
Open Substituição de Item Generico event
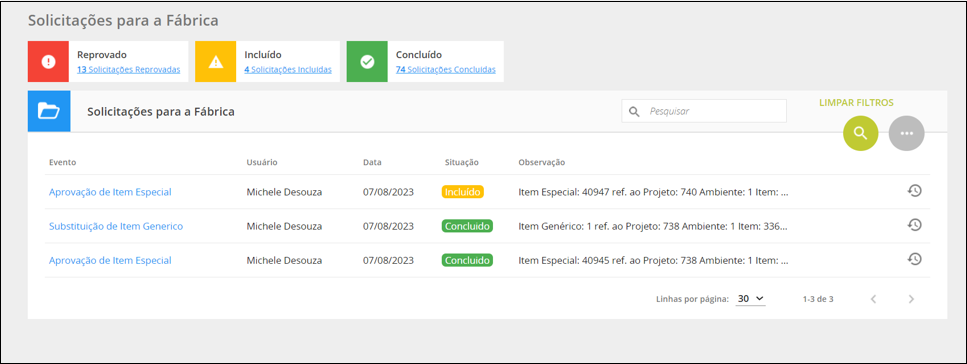tap(116, 226)
